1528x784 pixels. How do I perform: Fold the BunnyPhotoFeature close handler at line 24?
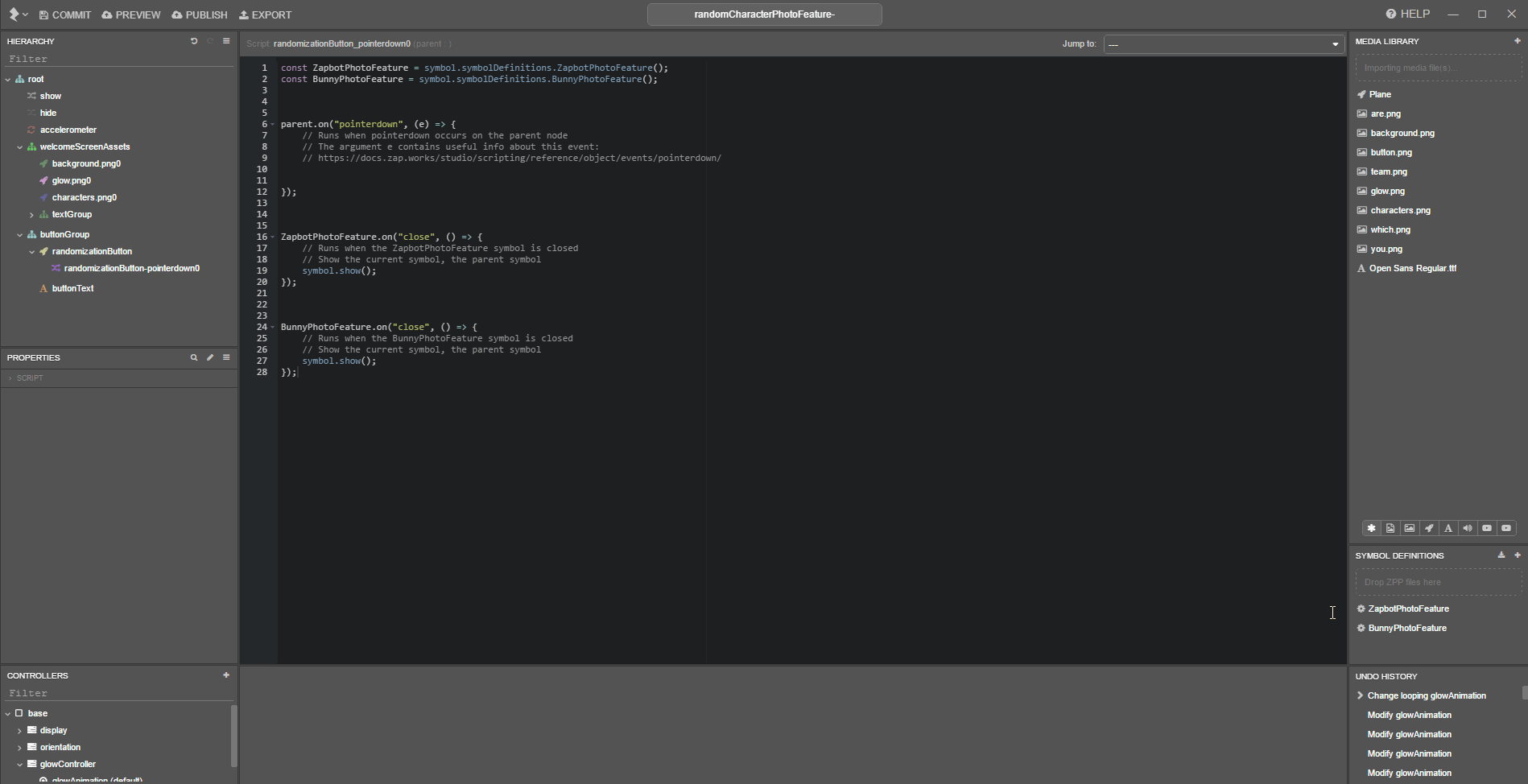pyautogui.click(x=273, y=327)
